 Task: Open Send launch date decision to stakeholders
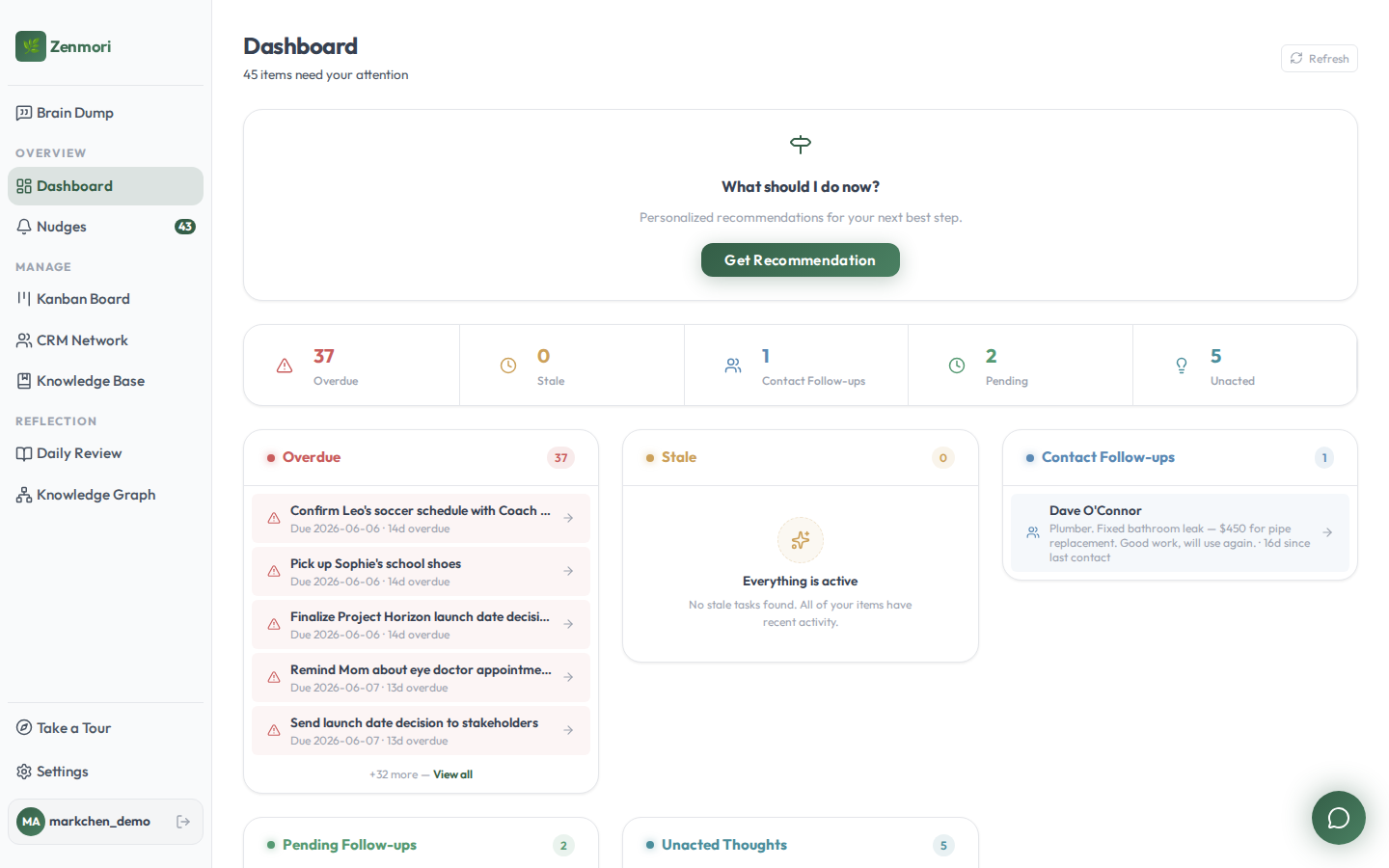[421, 731]
